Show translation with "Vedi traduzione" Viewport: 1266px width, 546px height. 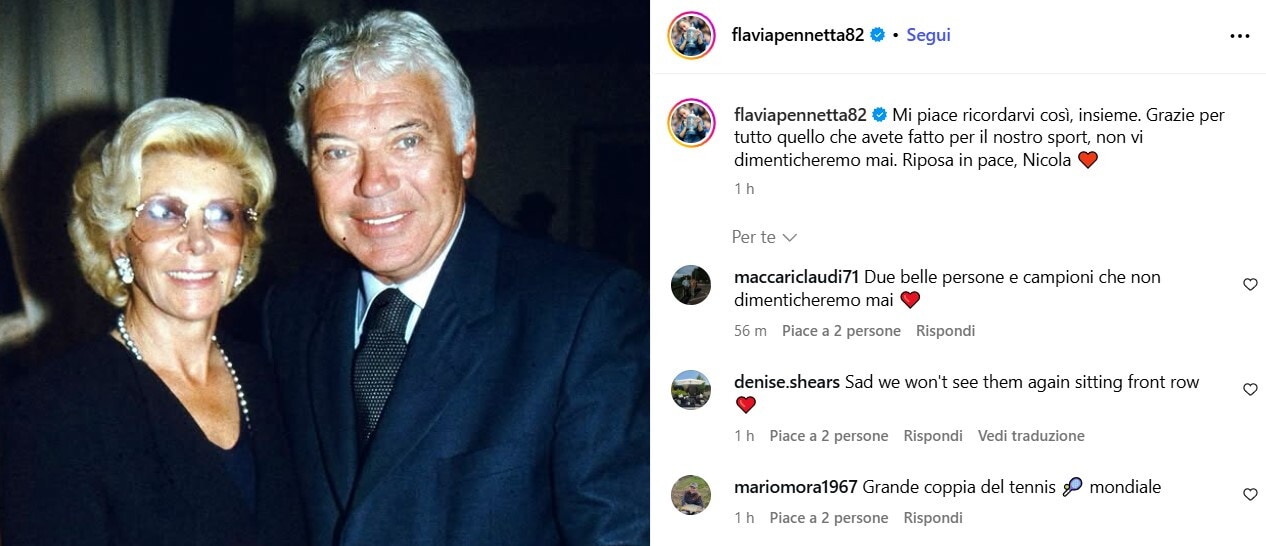point(1031,436)
